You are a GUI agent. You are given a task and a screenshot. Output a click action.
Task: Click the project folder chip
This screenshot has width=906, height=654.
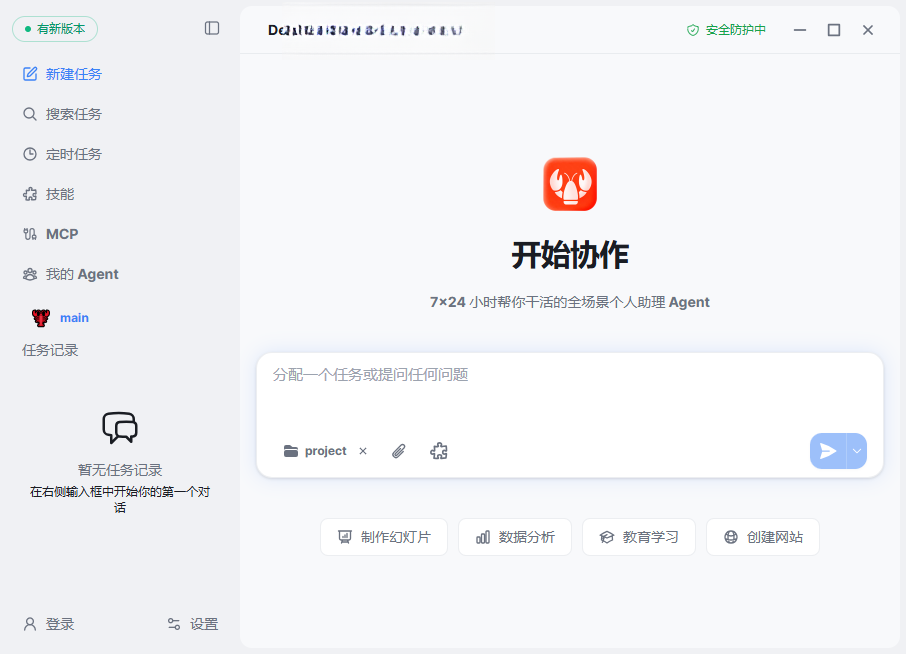pos(315,451)
